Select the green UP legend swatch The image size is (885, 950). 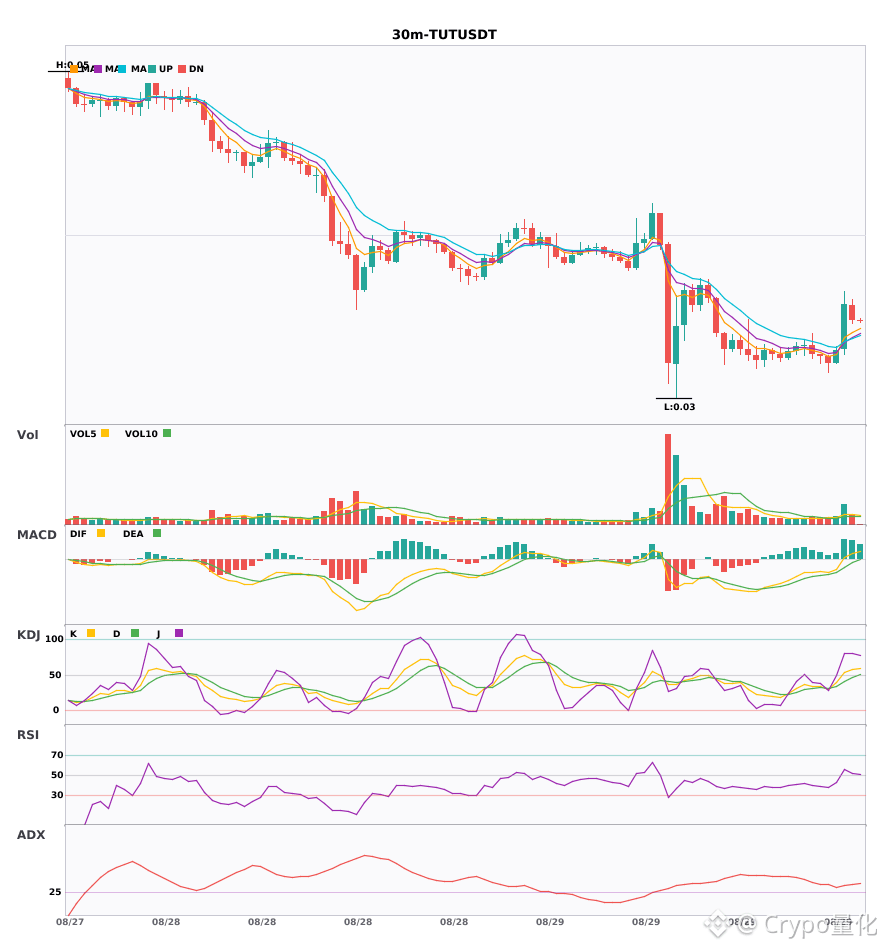pyautogui.click(x=152, y=69)
